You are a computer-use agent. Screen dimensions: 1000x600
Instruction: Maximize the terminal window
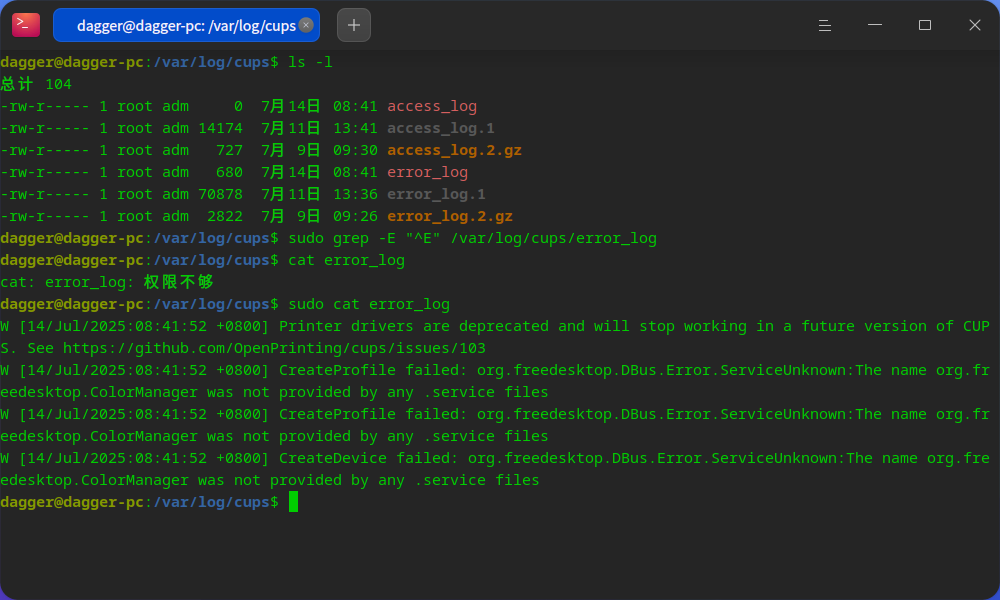coord(925,25)
